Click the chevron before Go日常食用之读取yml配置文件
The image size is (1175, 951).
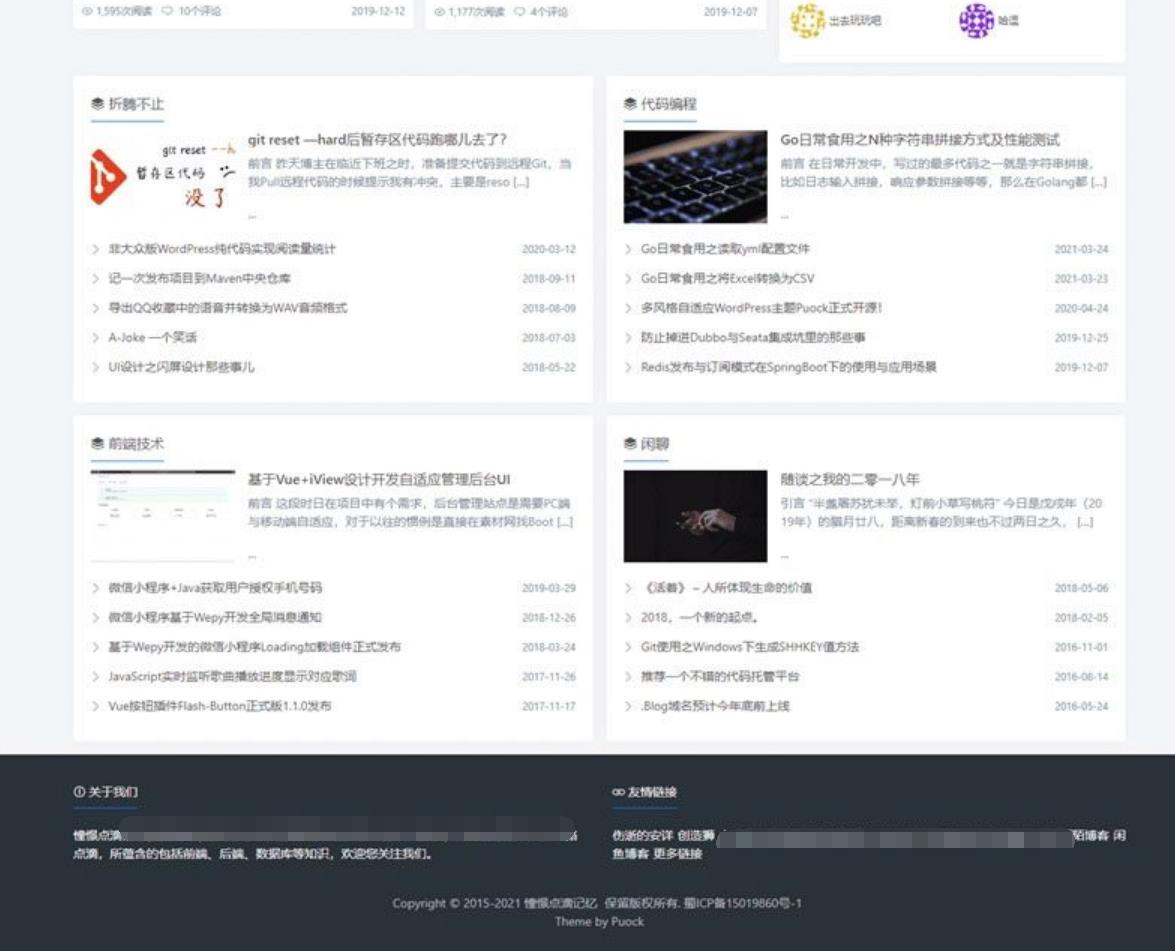628,249
